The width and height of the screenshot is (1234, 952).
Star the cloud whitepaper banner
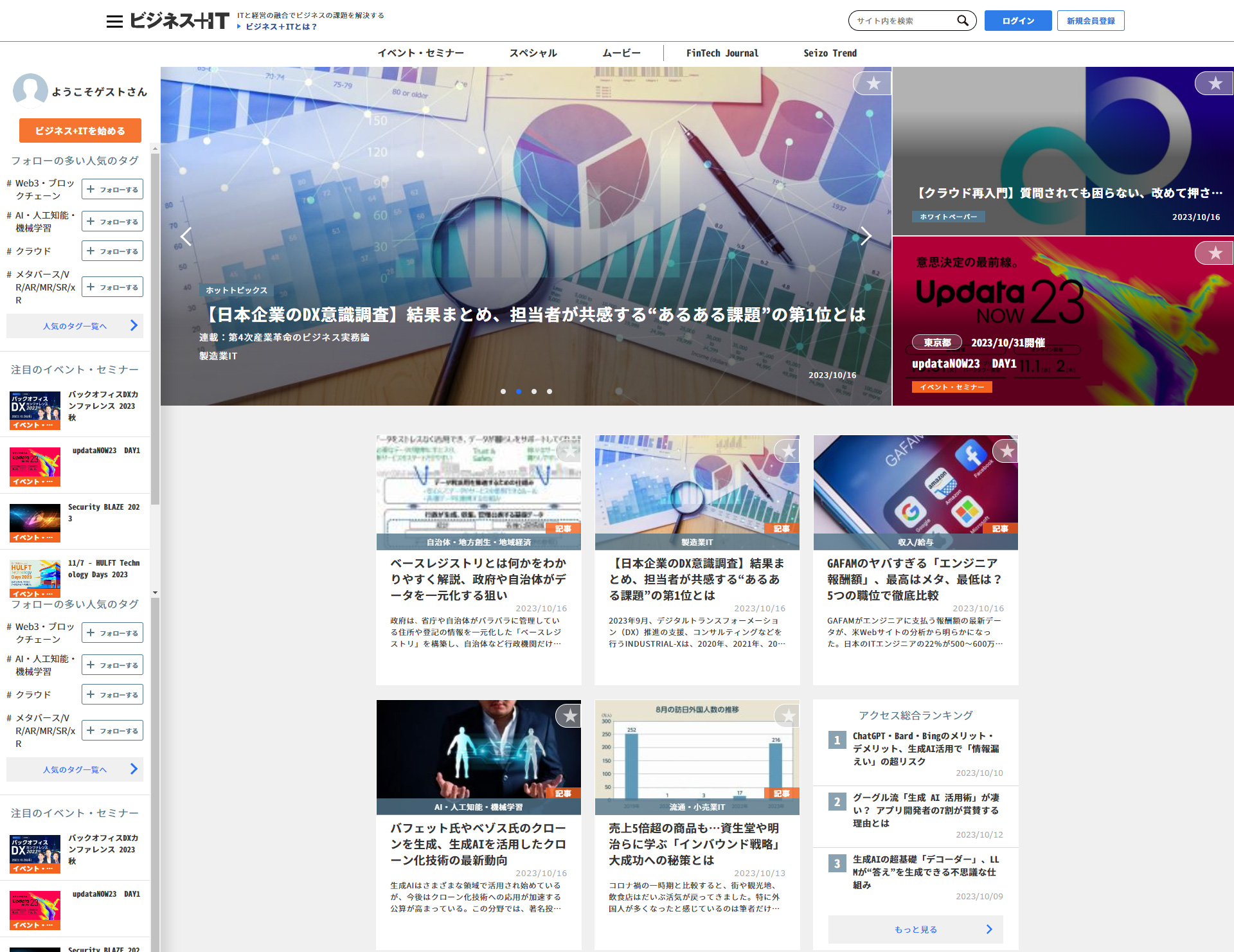point(1214,84)
